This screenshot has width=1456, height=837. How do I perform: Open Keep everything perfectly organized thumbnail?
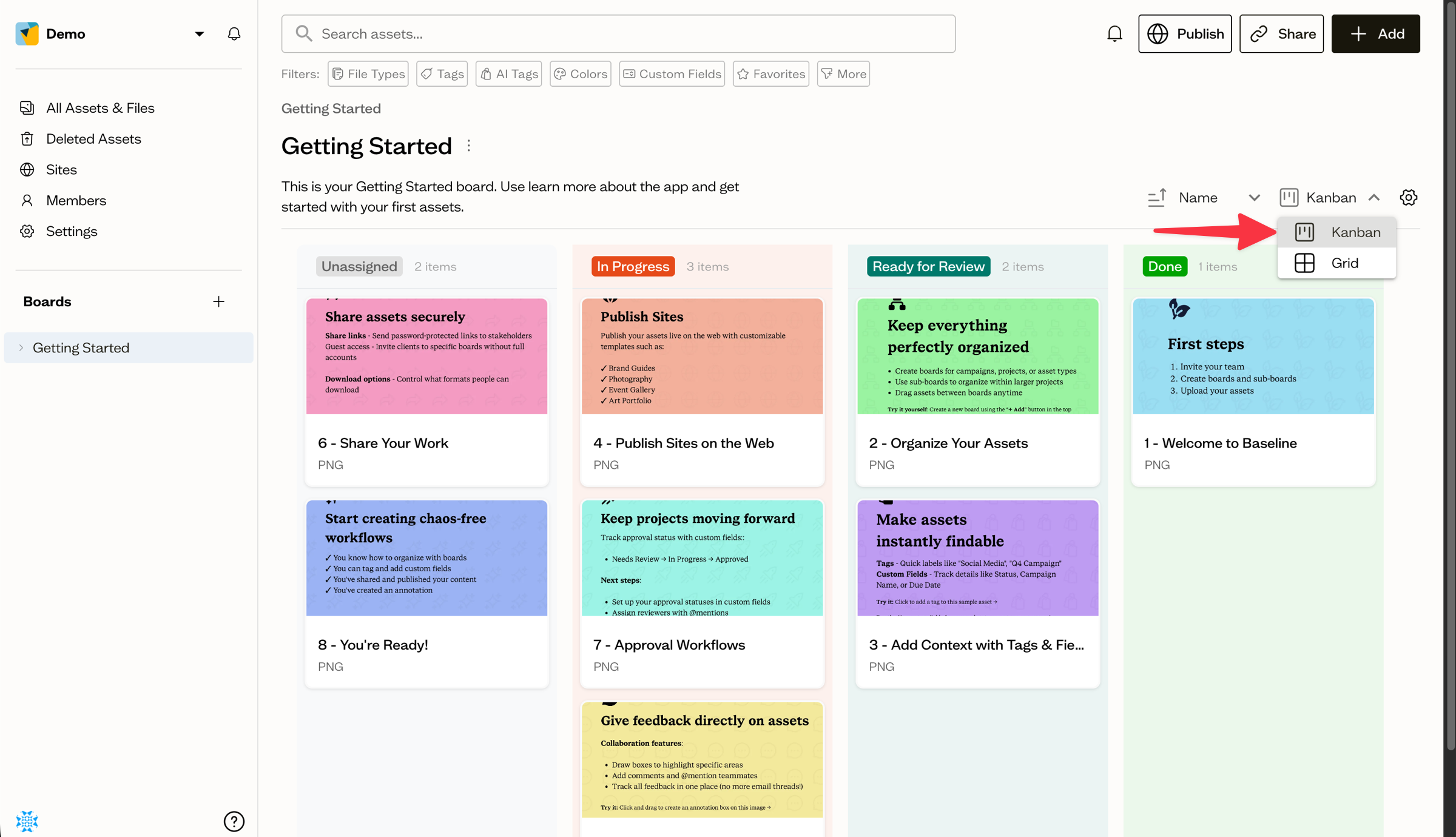977,356
